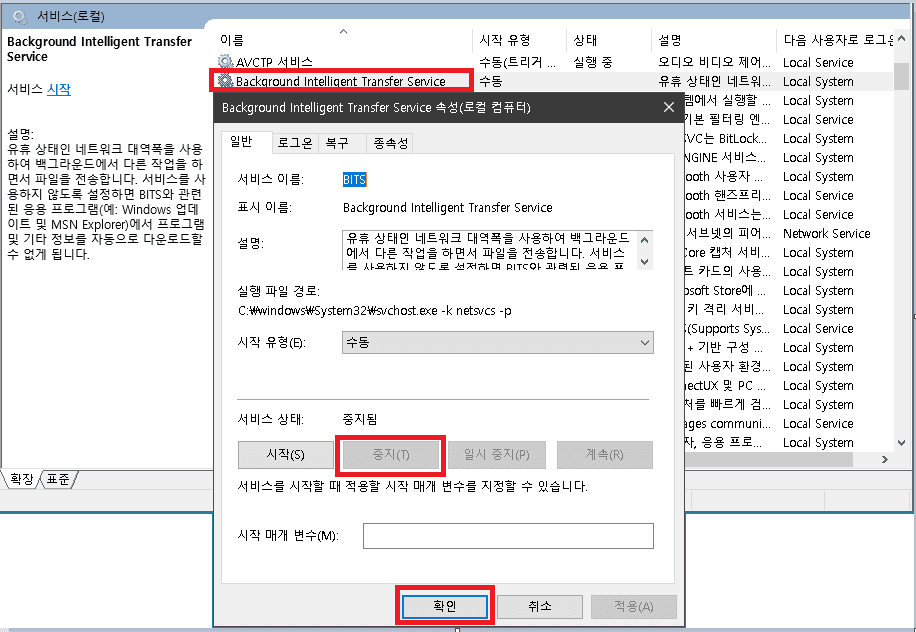
Task: Click the AVCTP 서비스 gear icon
Action: (225, 61)
